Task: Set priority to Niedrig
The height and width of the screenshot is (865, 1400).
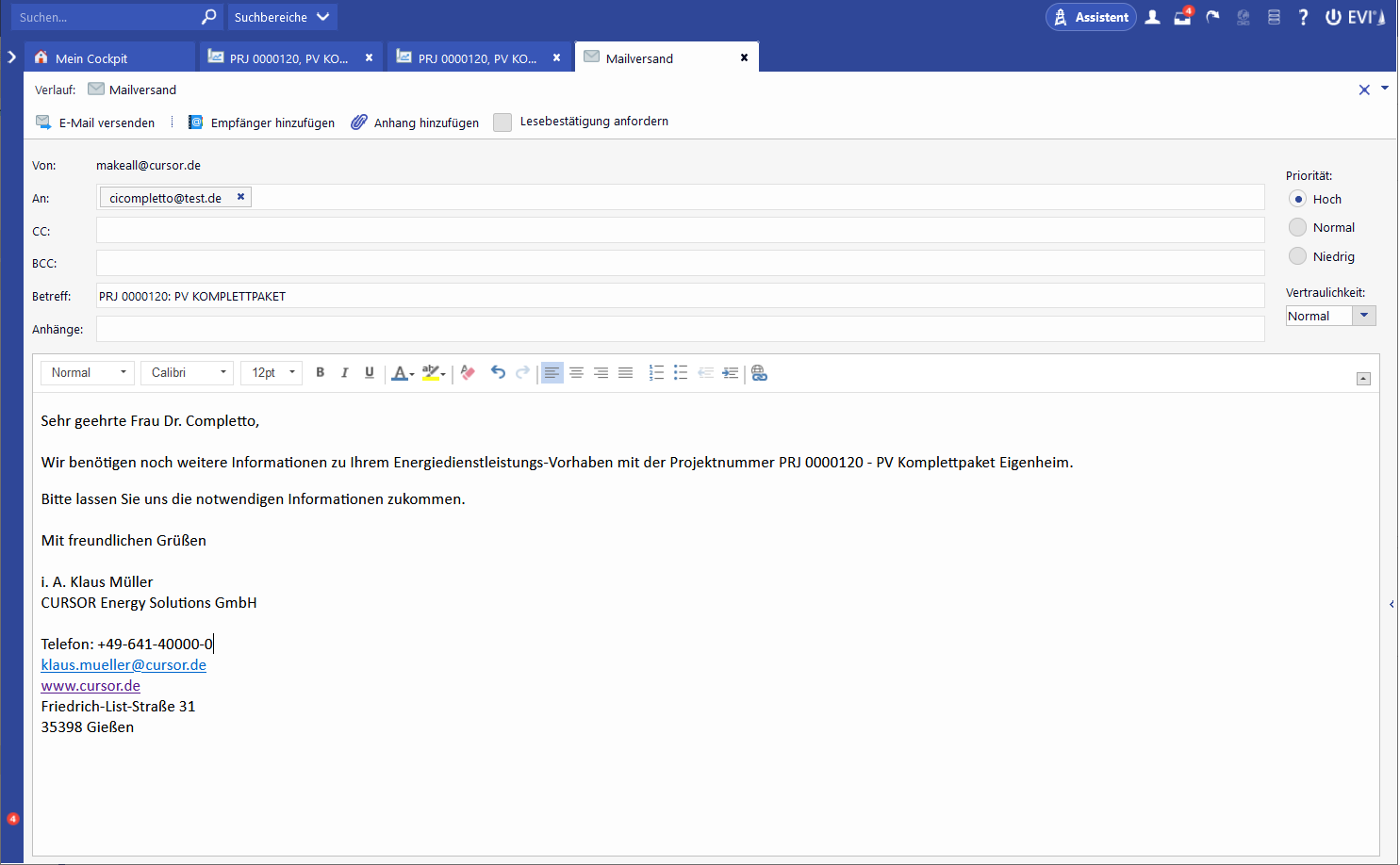Action: click(x=1298, y=256)
